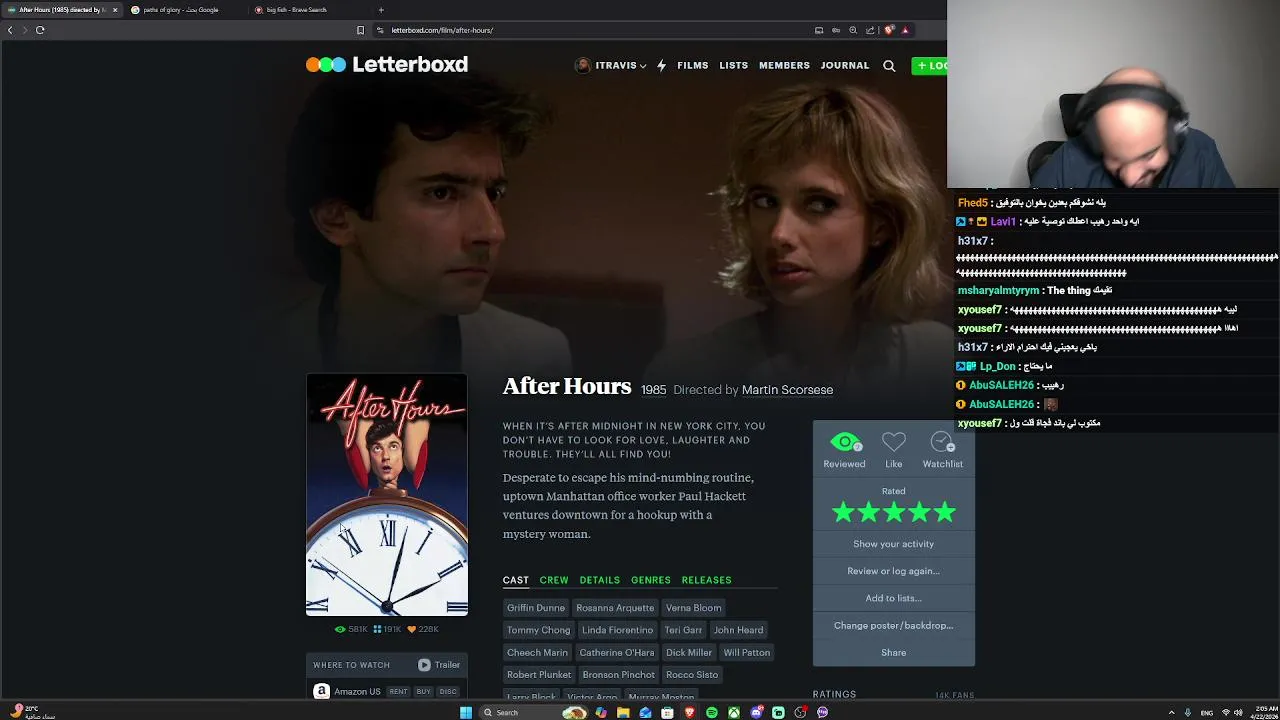Open cast member Dick Miller
The width and height of the screenshot is (1280, 720).
coord(688,653)
